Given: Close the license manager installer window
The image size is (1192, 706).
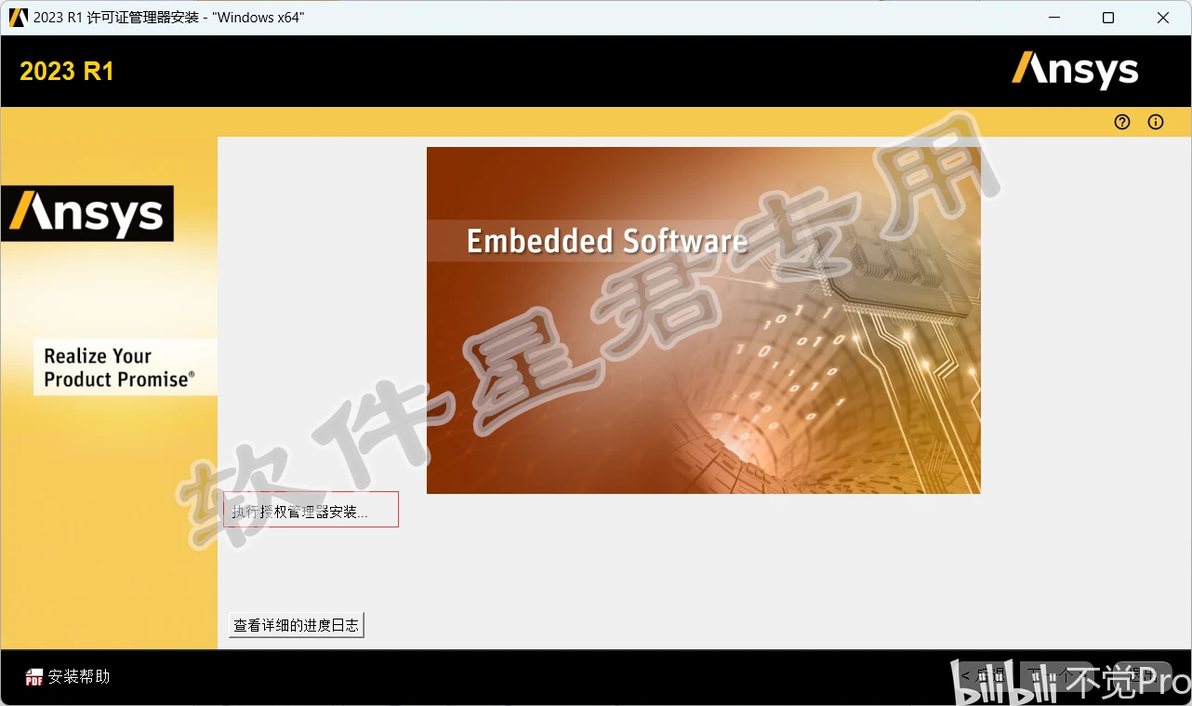Looking at the screenshot, I should [x=1163, y=17].
